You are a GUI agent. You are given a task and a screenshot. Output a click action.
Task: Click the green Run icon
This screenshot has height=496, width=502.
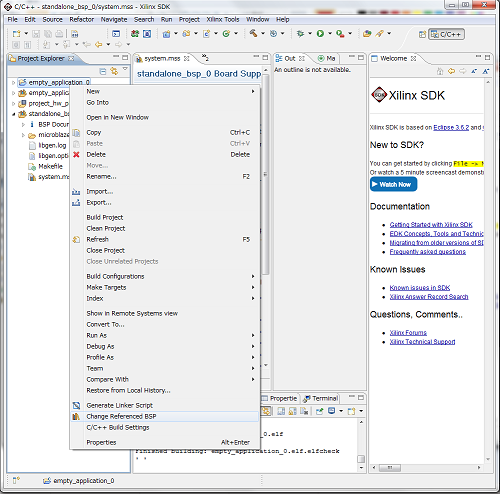tap(320, 33)
